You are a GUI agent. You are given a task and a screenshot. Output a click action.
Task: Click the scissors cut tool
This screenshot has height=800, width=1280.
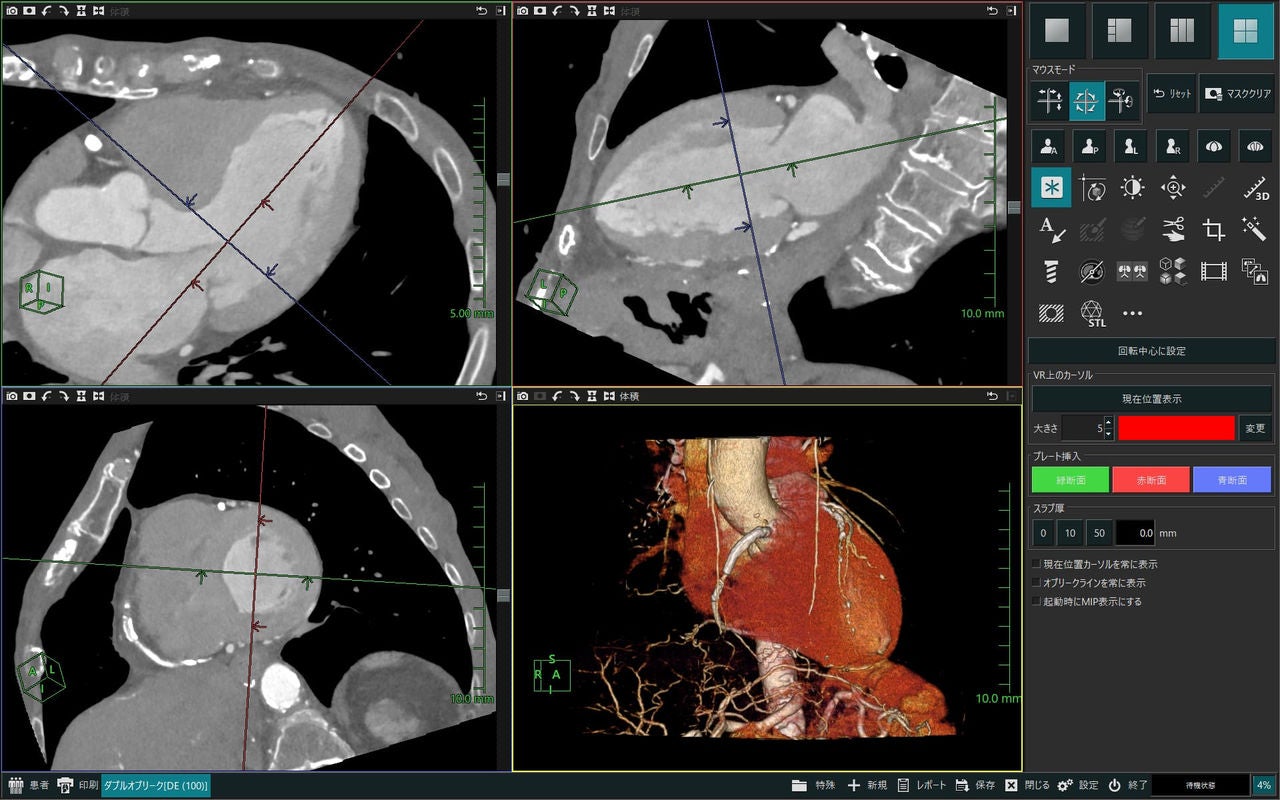1173,229
